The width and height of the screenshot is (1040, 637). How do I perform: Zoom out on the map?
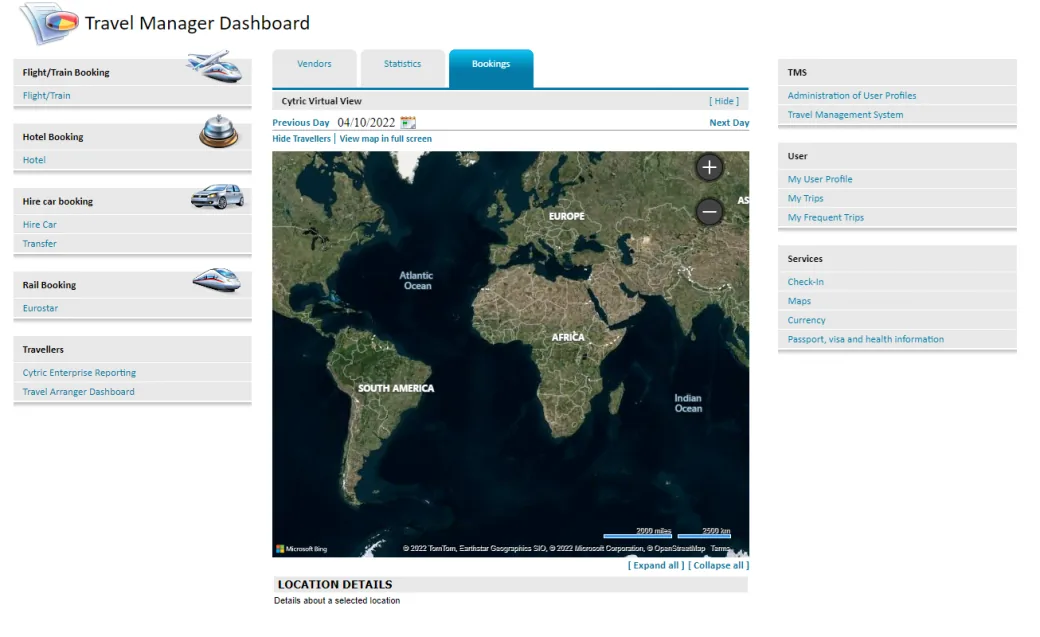coord(709,212)
